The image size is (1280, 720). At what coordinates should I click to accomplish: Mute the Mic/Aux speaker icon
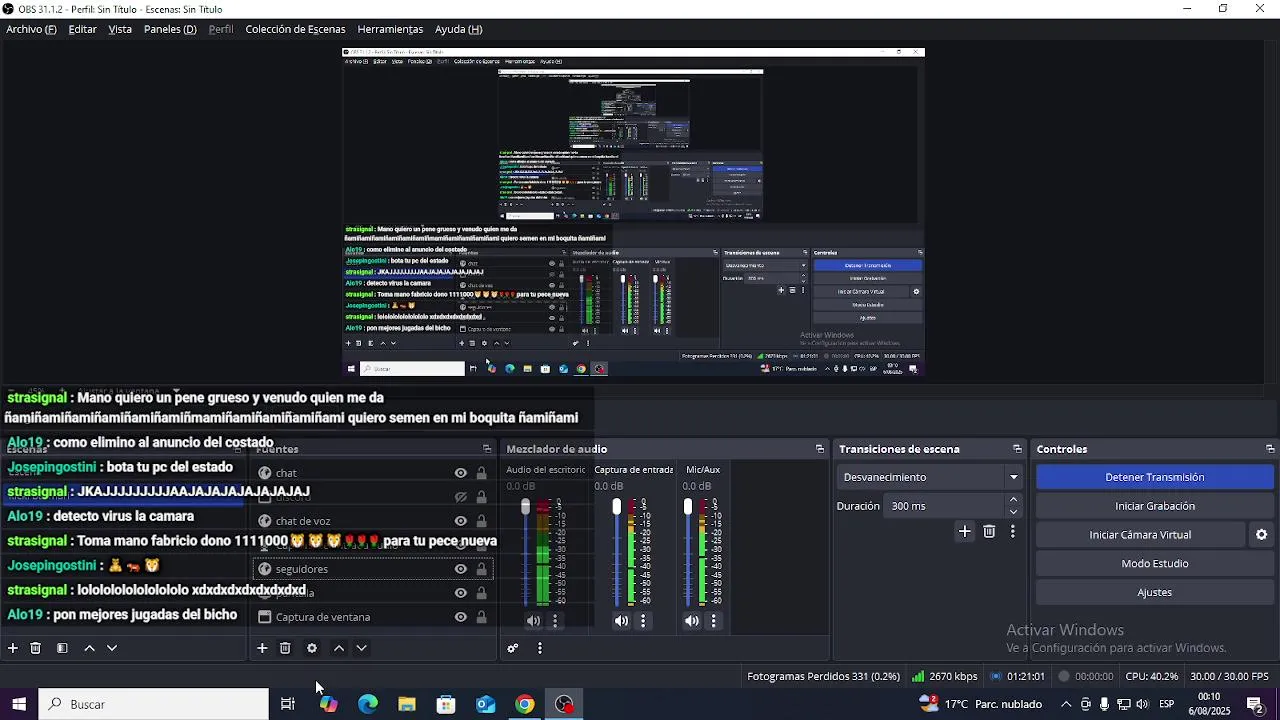[x=691, y=621]
